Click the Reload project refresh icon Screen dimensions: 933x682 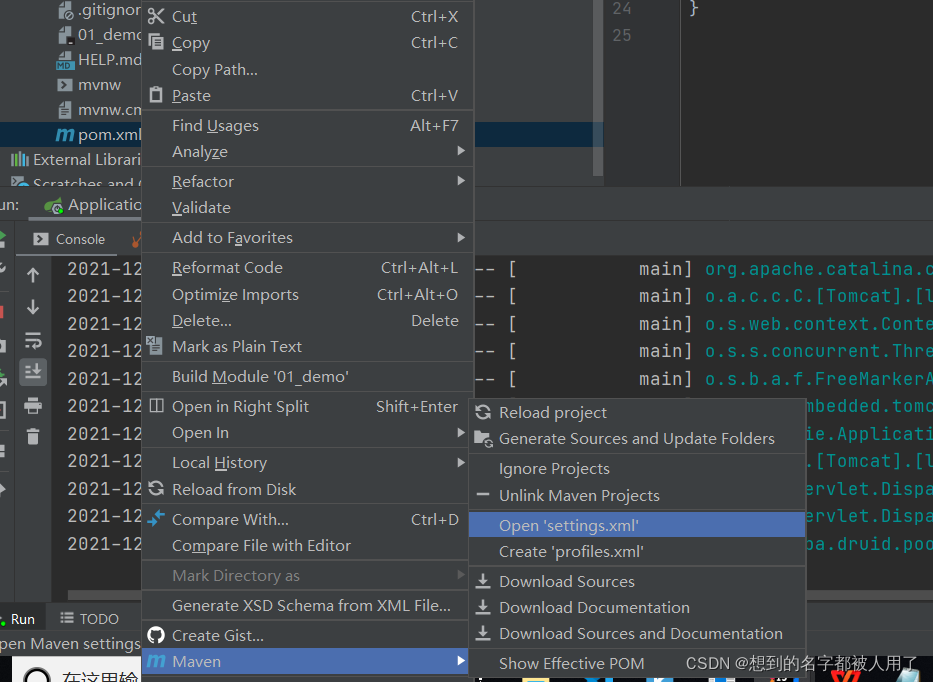[x=483, y=412]
